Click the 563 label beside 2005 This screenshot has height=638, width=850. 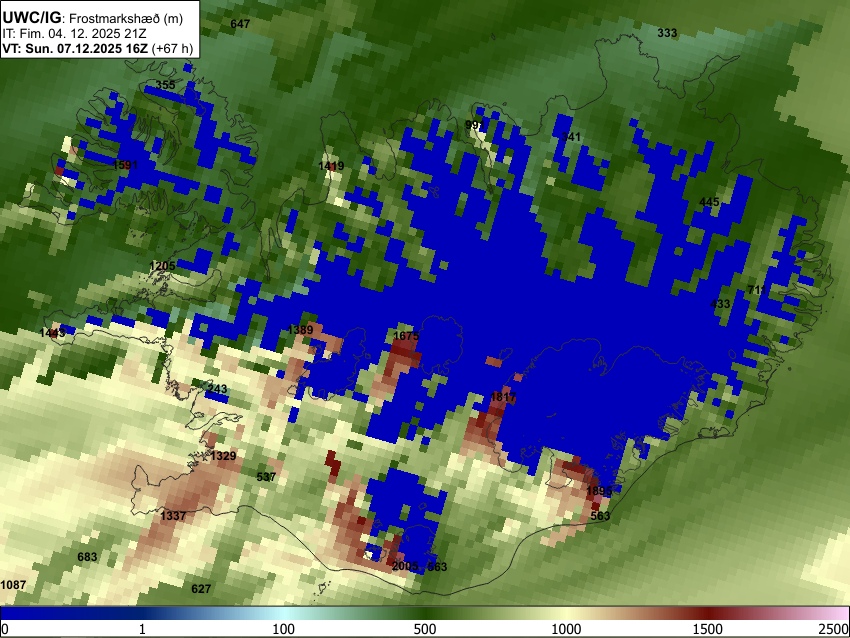click(437, 567)
